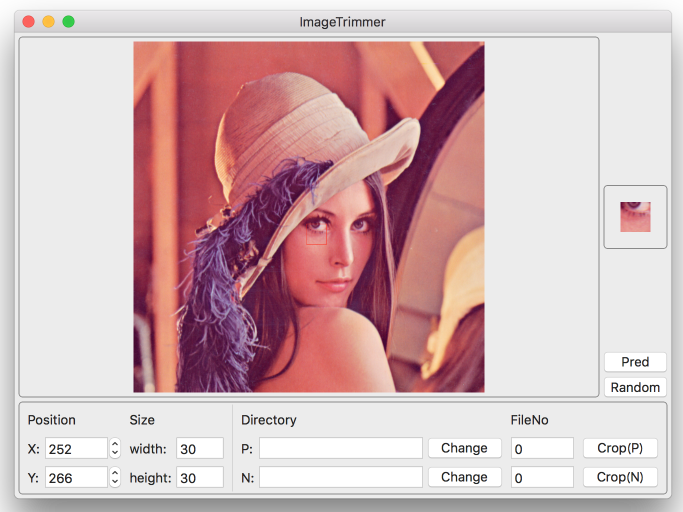Click the N directory path field
This screenshot has height=512, width=683.
coord(341,478)
